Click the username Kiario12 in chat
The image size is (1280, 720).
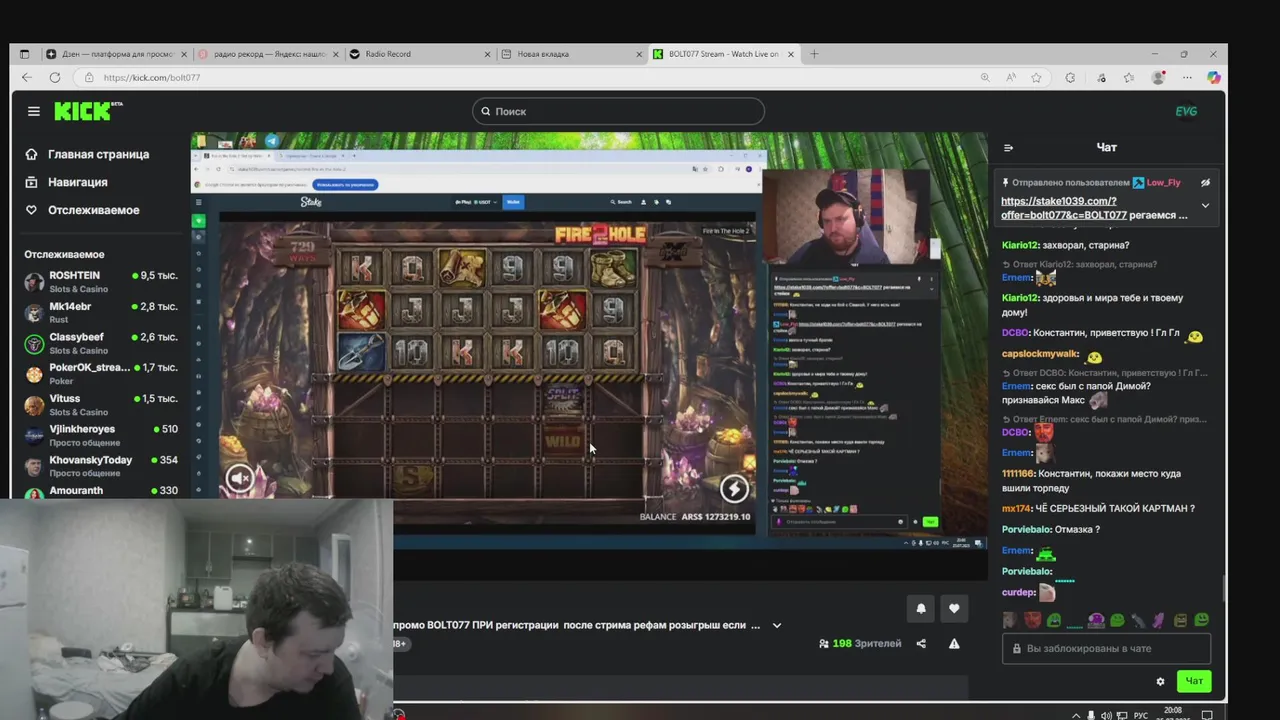(x=1020, y=245)
